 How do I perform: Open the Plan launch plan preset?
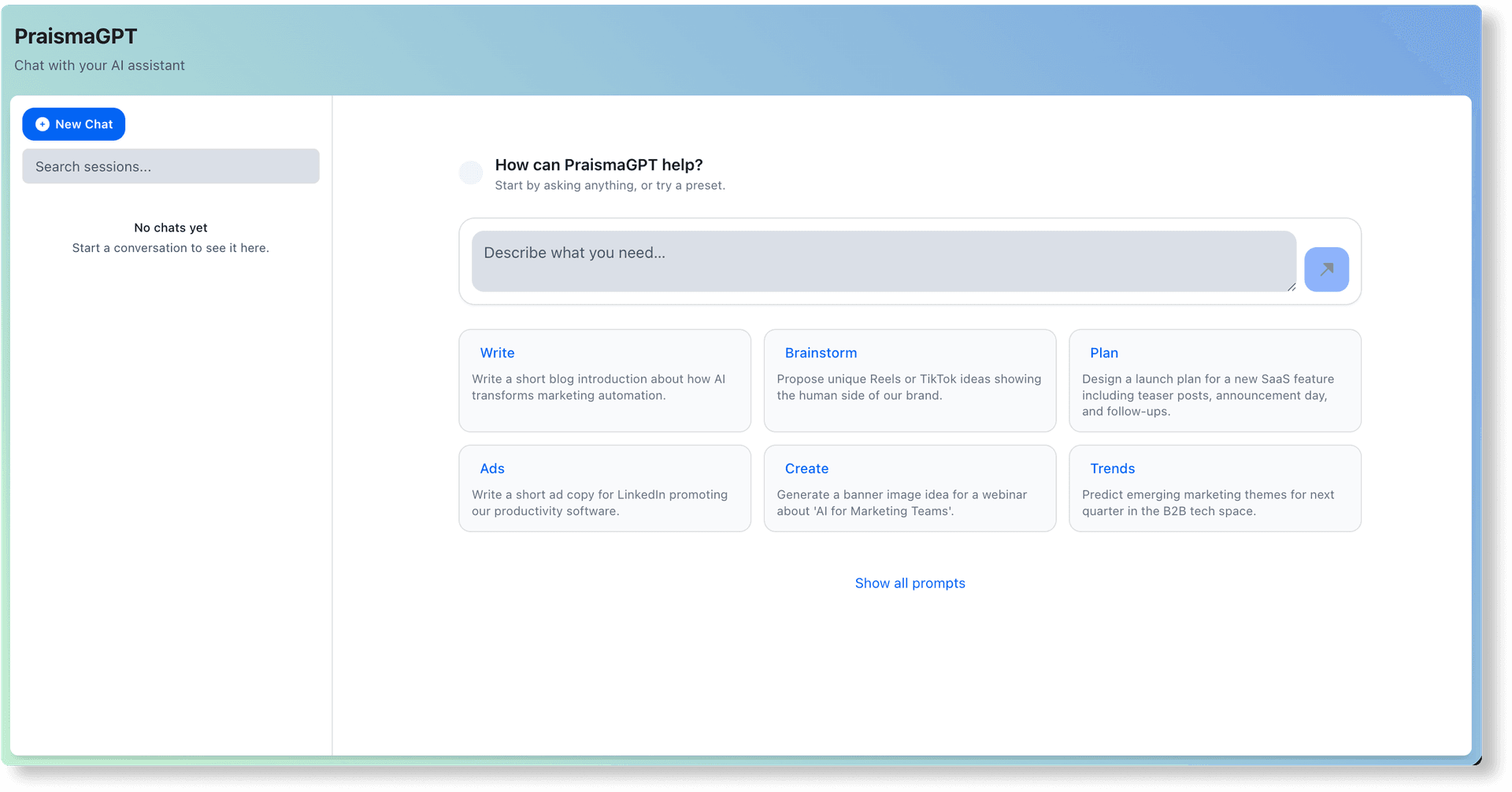[1214, 380]
